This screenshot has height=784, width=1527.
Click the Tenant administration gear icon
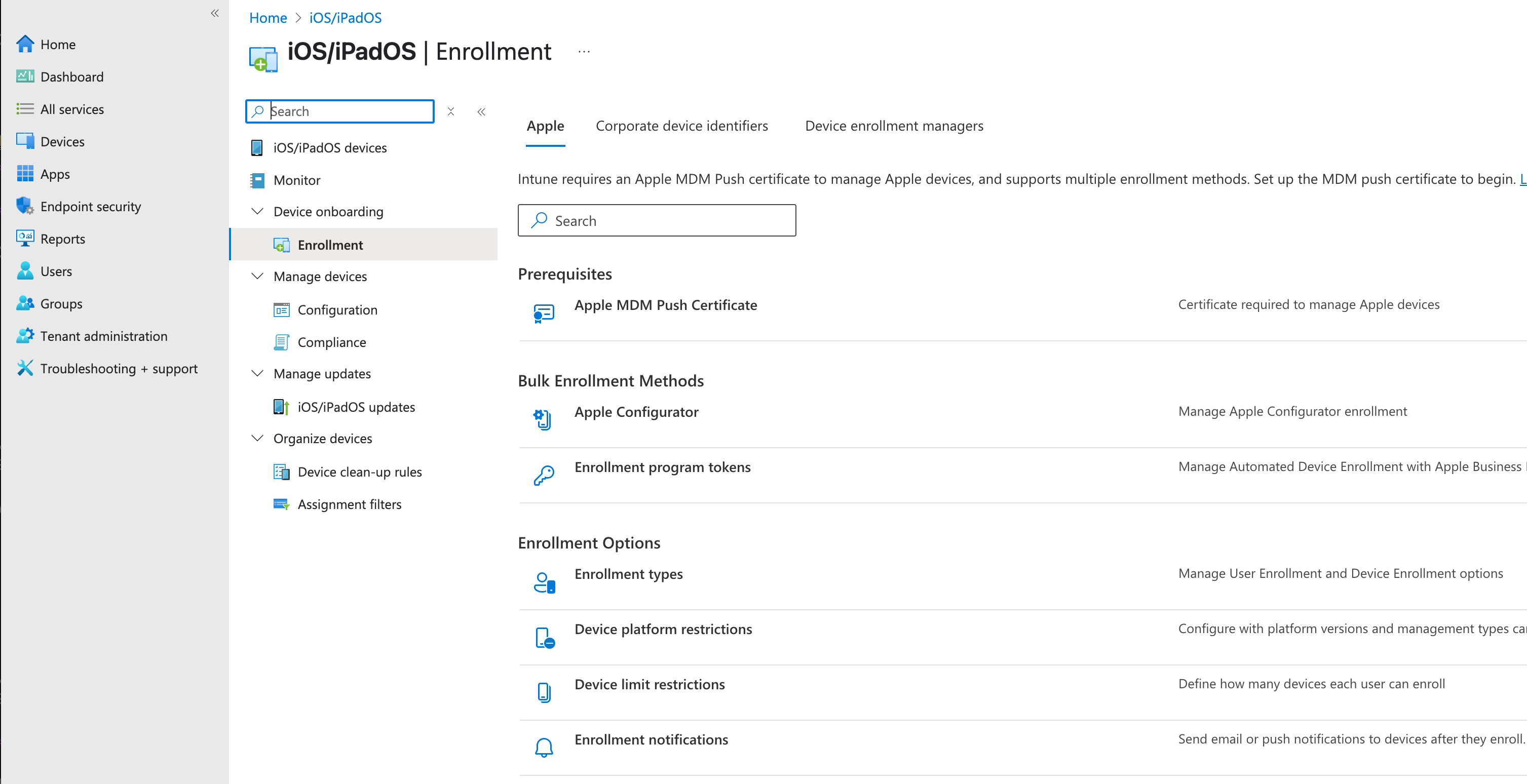tap(25, 336)
